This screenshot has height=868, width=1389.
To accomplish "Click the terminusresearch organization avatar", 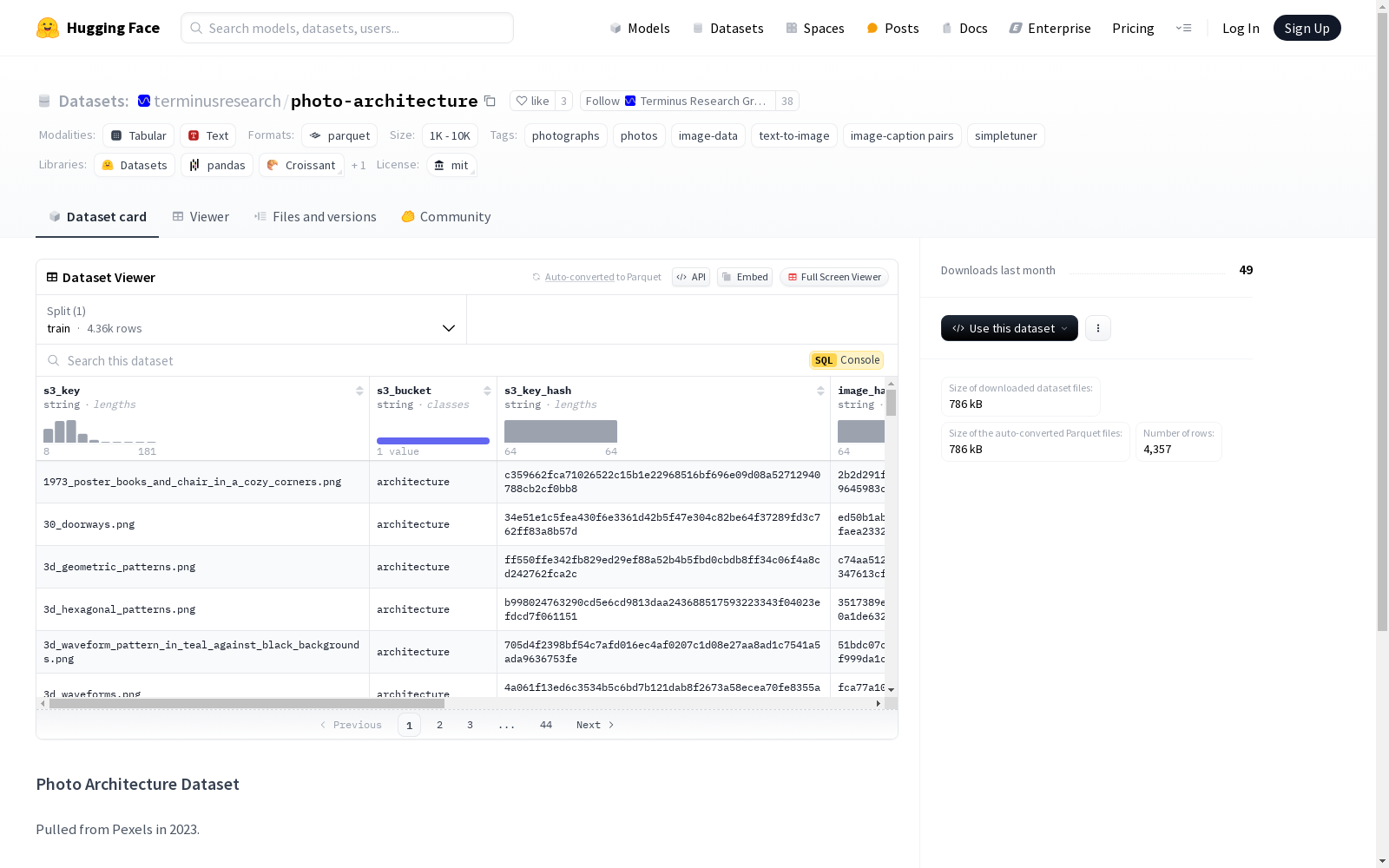I will 144,101.
